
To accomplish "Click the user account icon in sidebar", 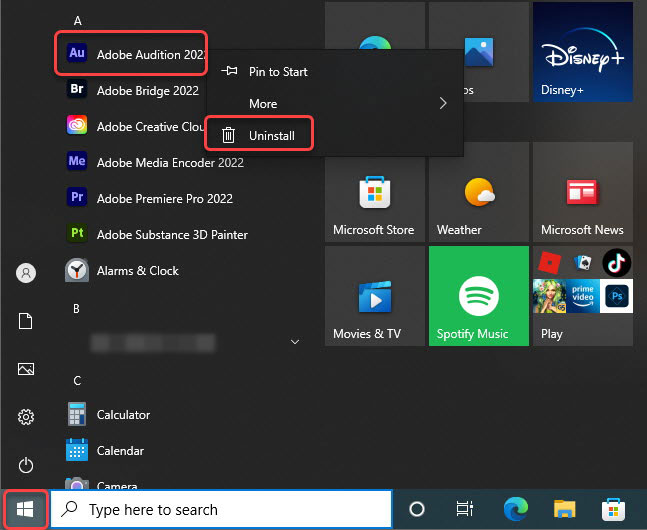I will coord(26,273).
